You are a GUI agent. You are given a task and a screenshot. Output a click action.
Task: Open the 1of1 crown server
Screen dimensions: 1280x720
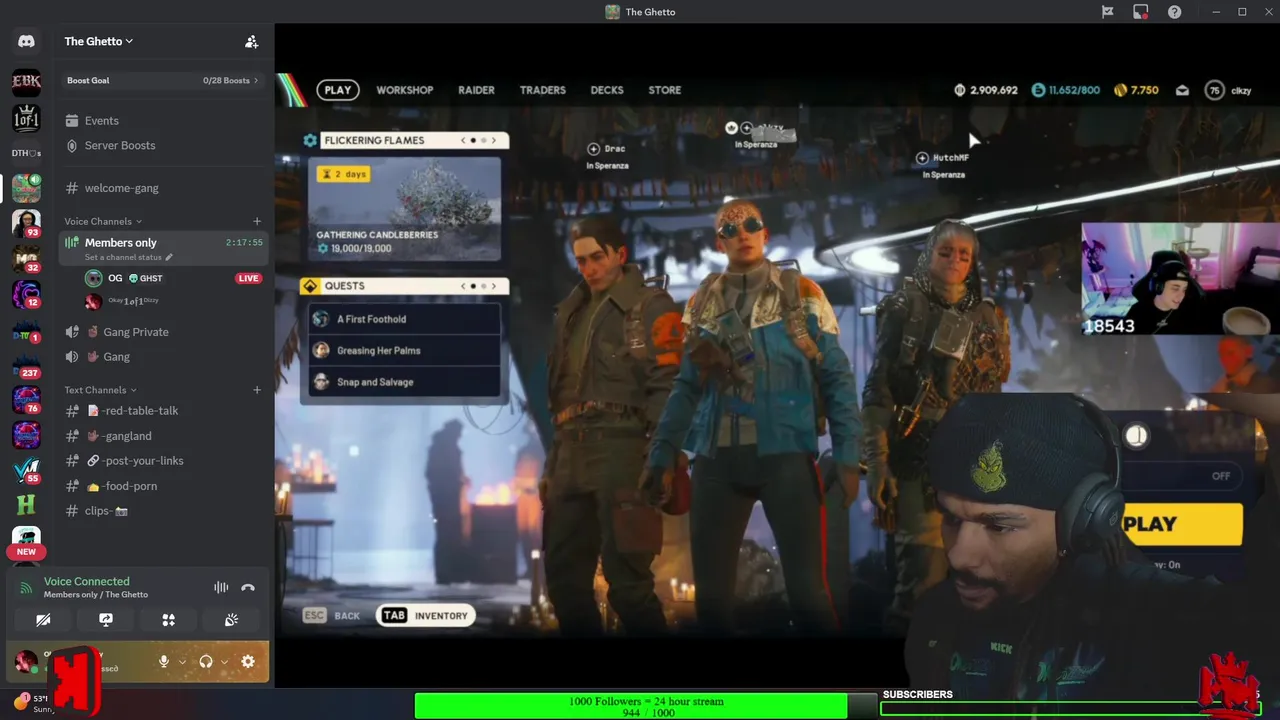pos(26,118)
